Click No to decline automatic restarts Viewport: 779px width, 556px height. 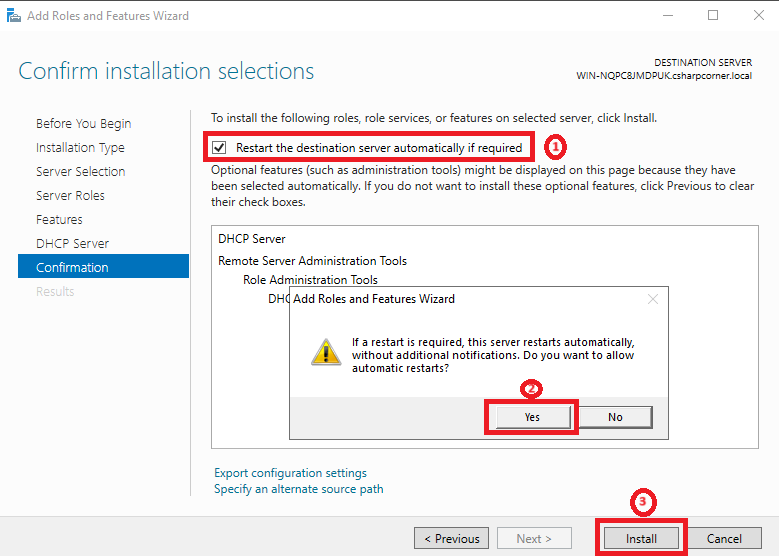[x=615, y=417]
